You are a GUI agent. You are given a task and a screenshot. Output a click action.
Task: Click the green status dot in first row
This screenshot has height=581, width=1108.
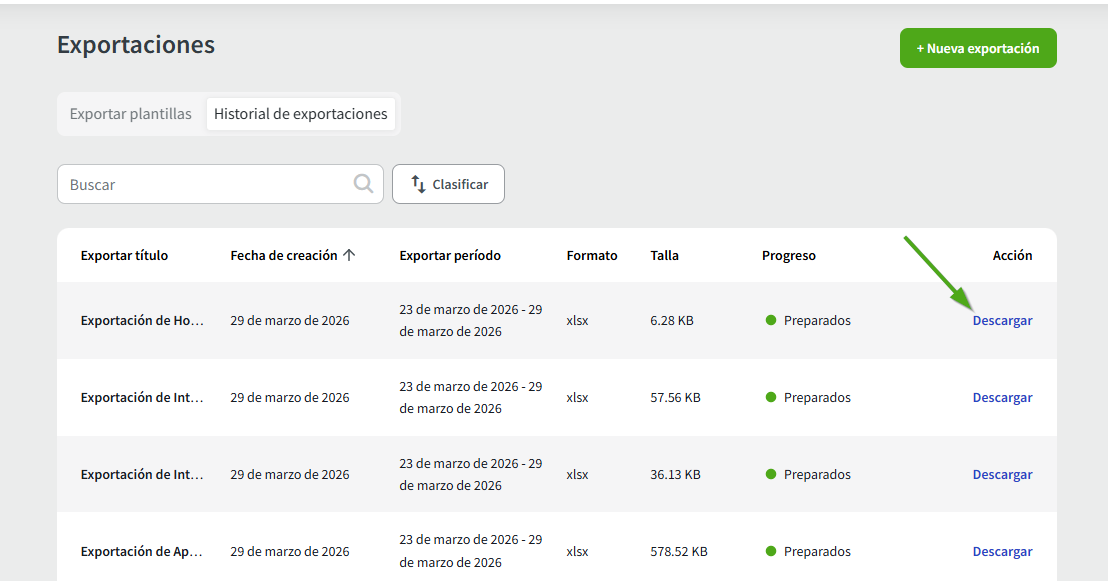[x=771, y=321]
